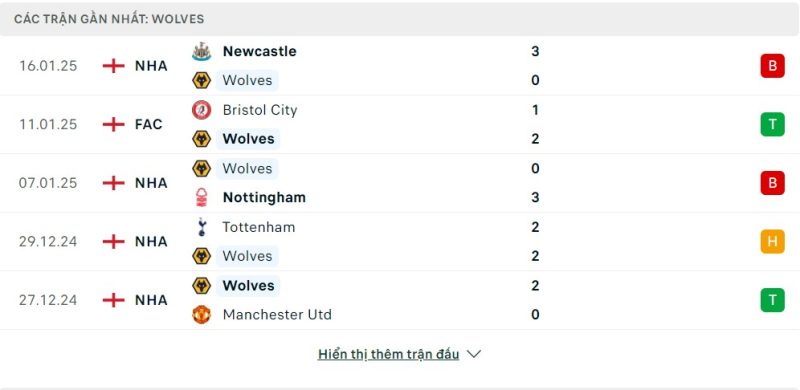Screen dimensions: 800x390
Task: Expand more matches with the chevron arrow
Action: (x=474, y=354)
